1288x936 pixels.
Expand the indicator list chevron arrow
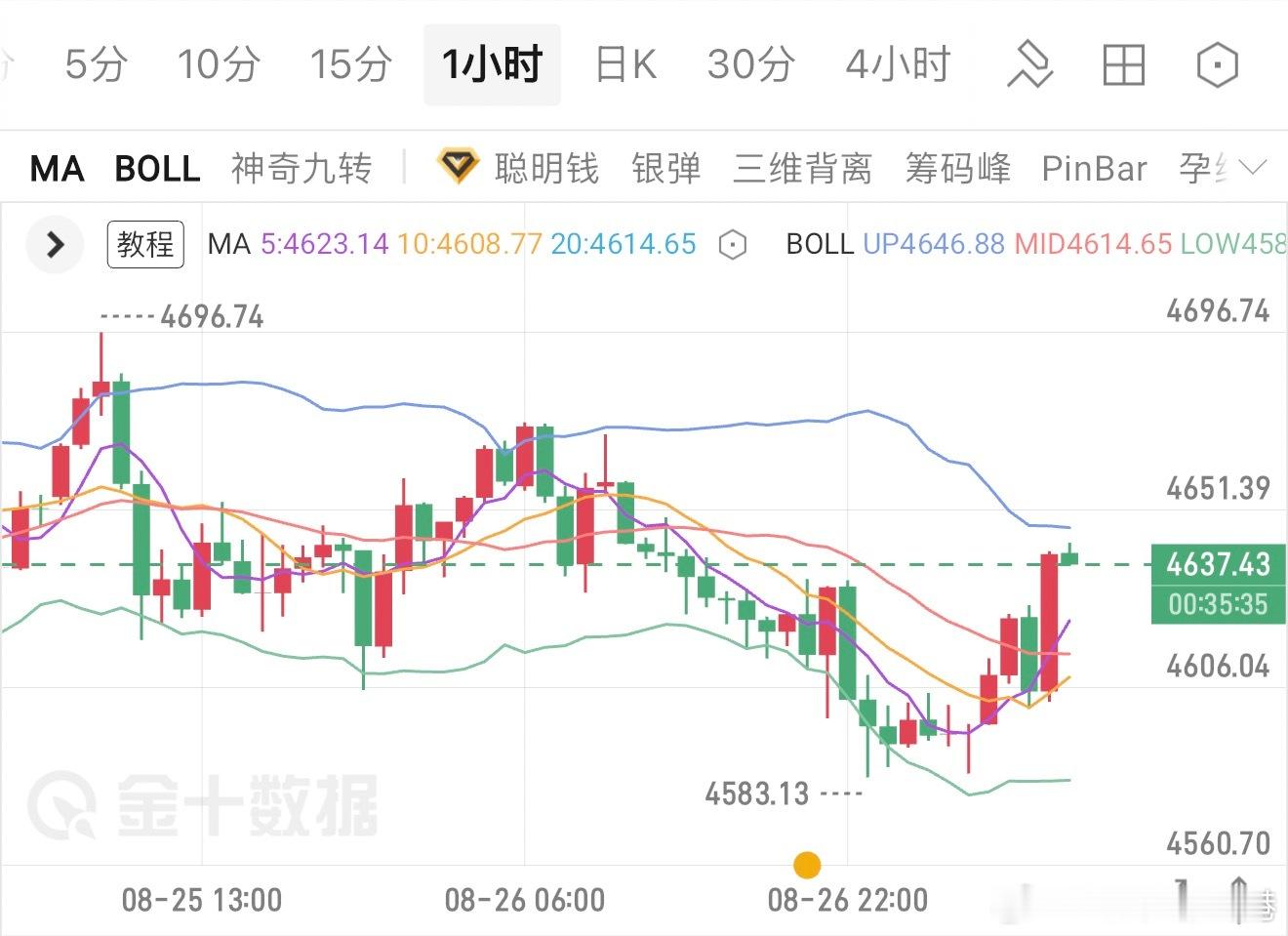[x=1253, y=168]
